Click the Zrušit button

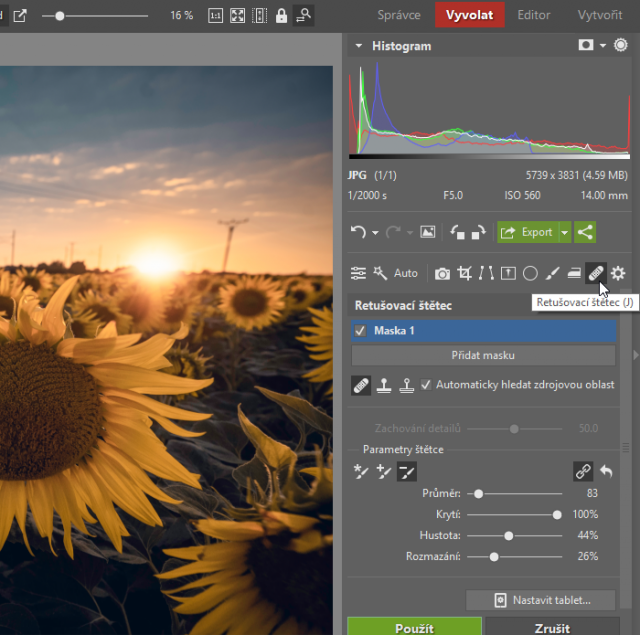point(552,626)
